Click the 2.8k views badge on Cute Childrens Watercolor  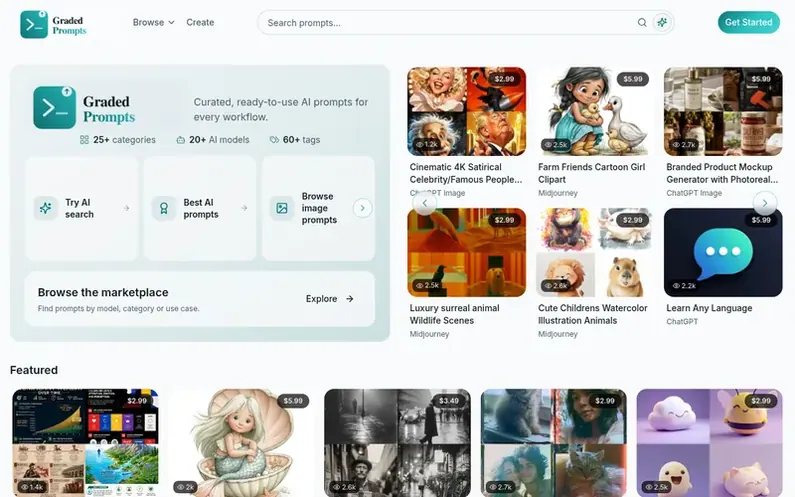pyautogui.click(x=556, y=286)
